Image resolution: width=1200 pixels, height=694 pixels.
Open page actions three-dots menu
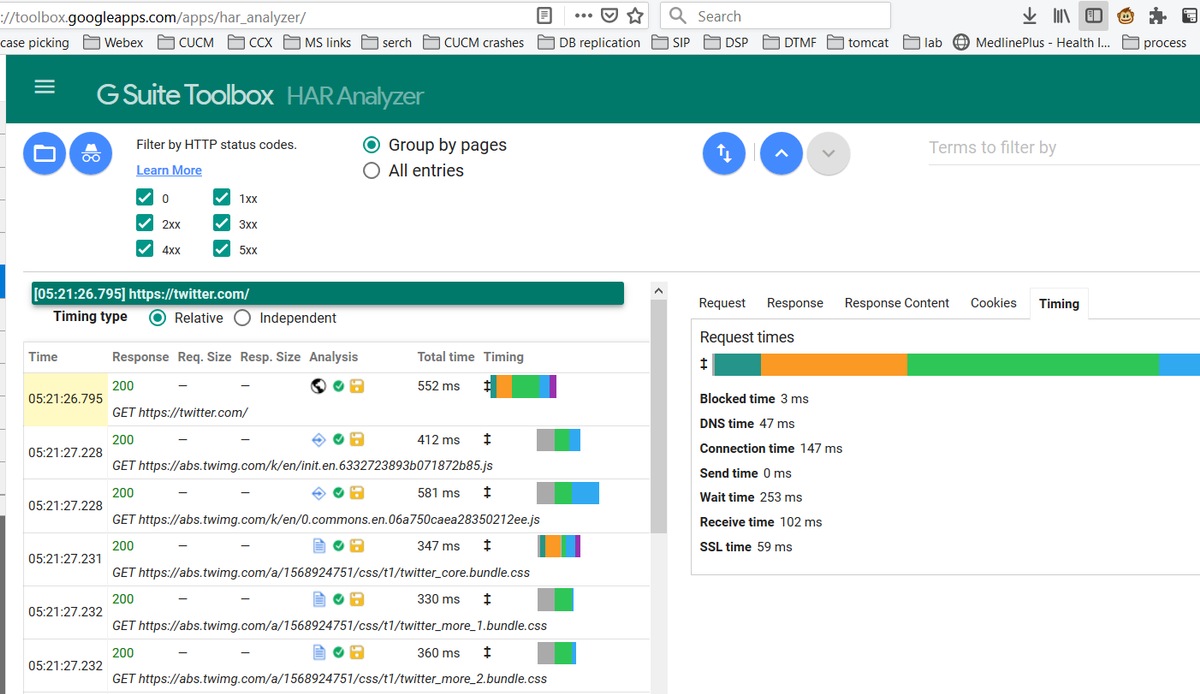pyautogui.click(x=584, y=15)
